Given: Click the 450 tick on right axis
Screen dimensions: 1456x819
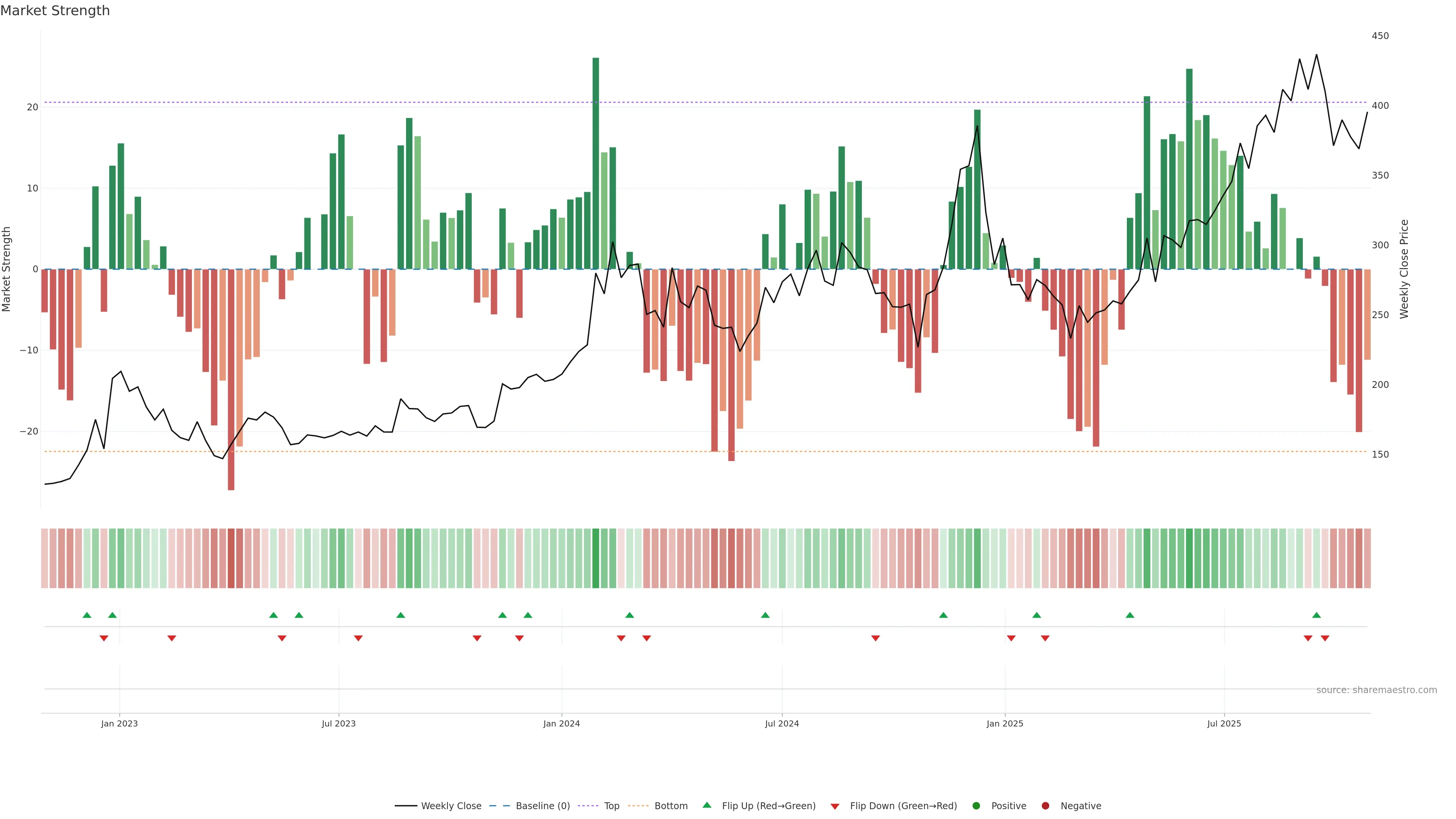Looking at the screenshot, I should coord(1380,36).
